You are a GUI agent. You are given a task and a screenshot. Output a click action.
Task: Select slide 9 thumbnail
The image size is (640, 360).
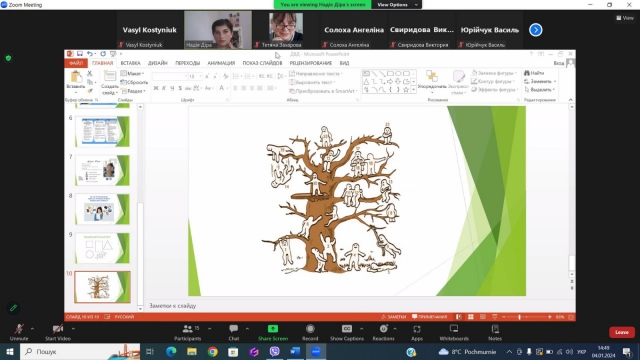(102, 248)
